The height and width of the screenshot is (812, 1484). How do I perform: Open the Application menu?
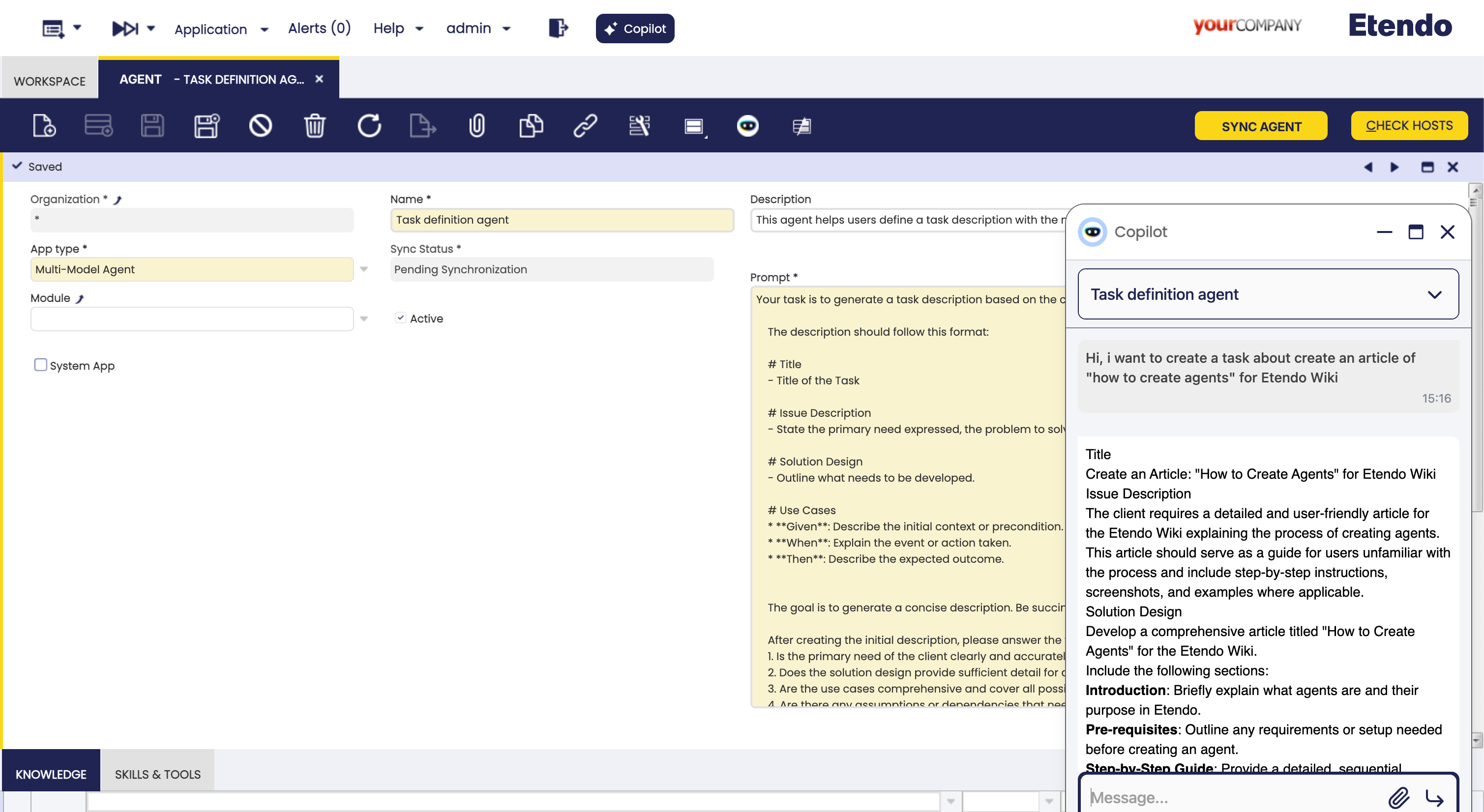click(221, 29)
